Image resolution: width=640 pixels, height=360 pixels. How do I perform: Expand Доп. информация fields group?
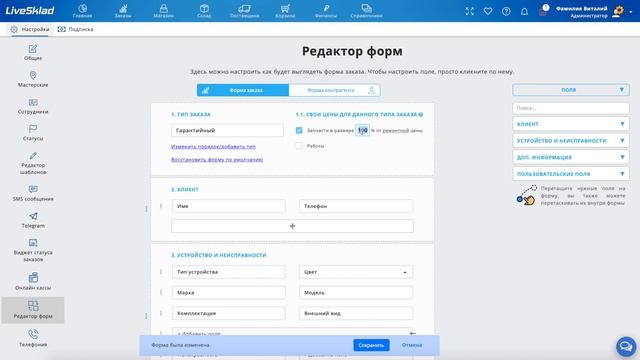click(x=571, y=157)
